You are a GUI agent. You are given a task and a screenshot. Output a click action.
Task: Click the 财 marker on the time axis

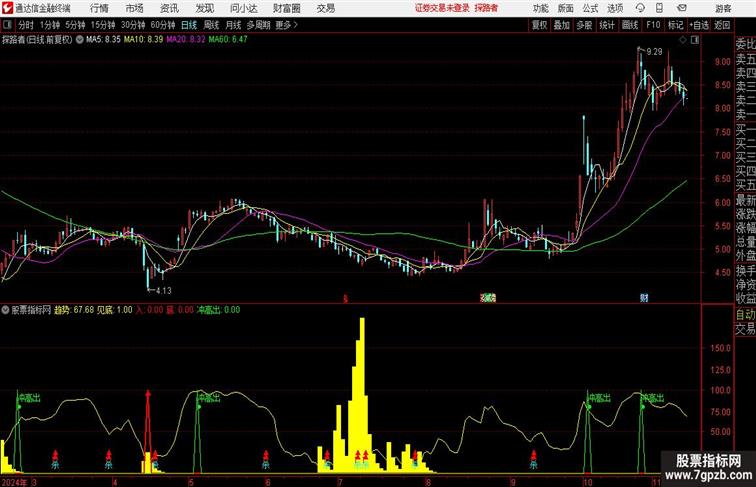coord(644,298)
